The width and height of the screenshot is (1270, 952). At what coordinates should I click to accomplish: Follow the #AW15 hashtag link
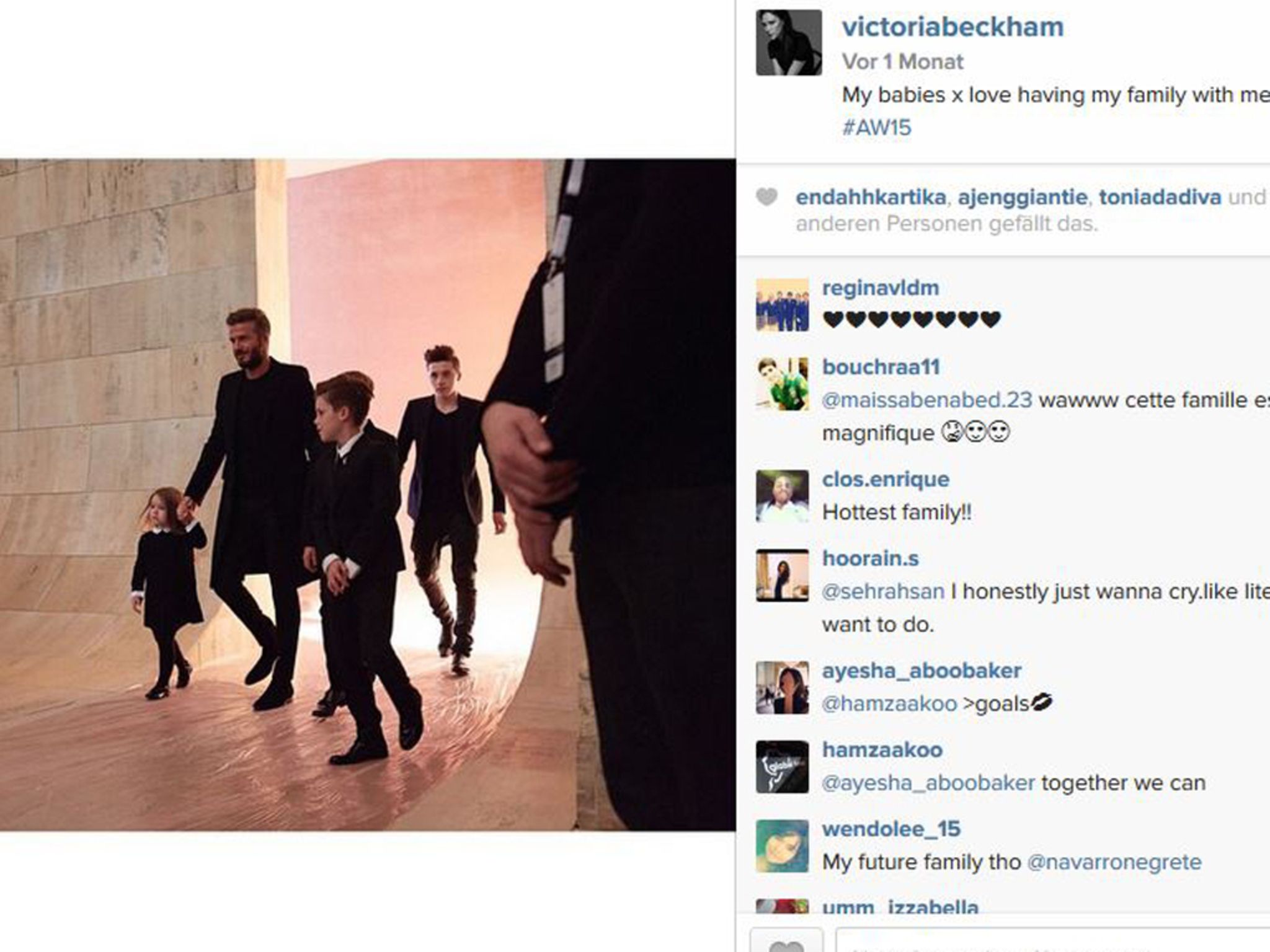pyautogui.click(x=876, y=128)
